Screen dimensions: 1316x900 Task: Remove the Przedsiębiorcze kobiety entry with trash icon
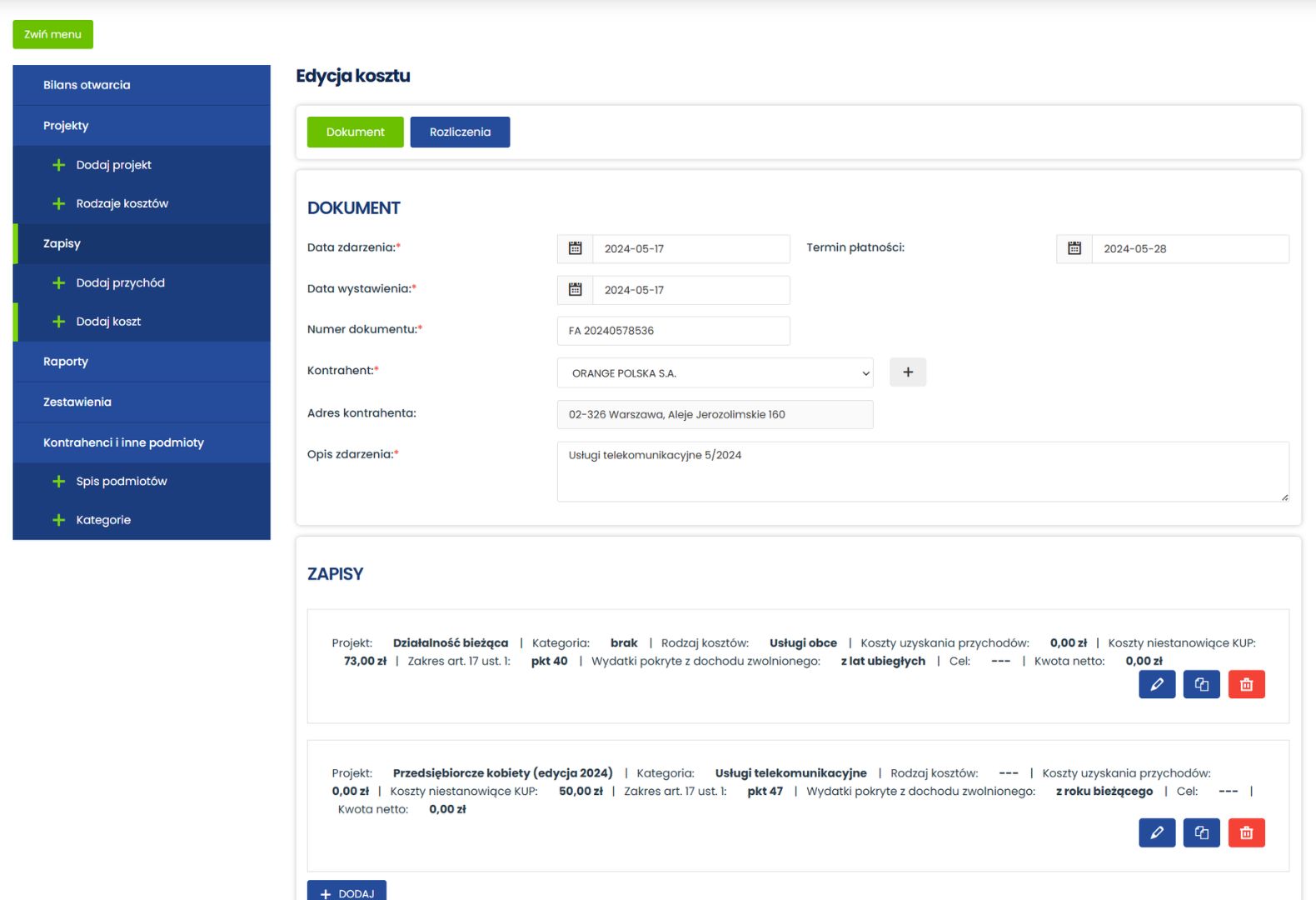1246,832
